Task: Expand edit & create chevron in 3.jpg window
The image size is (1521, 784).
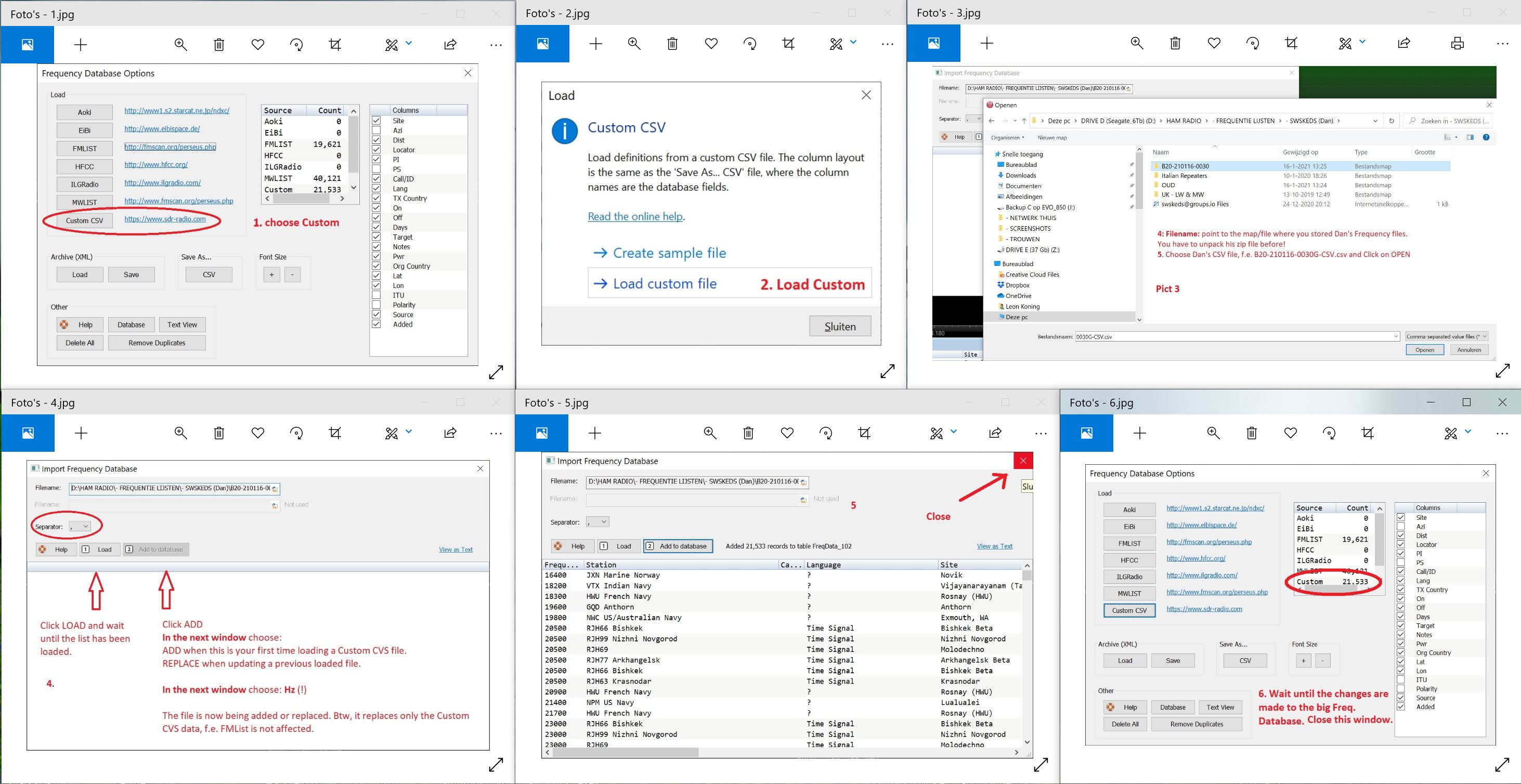Action: [x=1363, y=42]
